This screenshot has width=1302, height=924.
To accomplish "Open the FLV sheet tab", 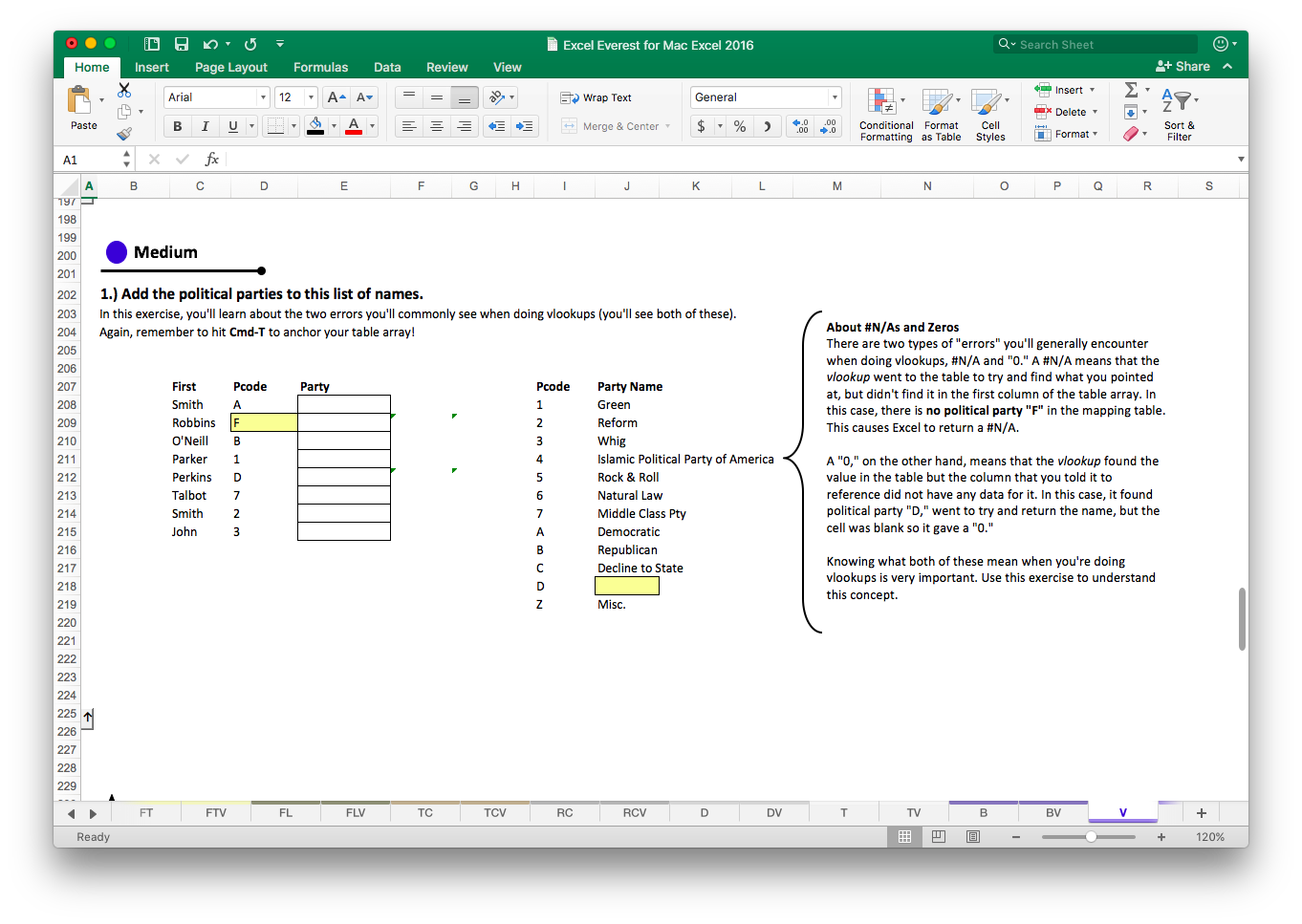I will [355, 812].
